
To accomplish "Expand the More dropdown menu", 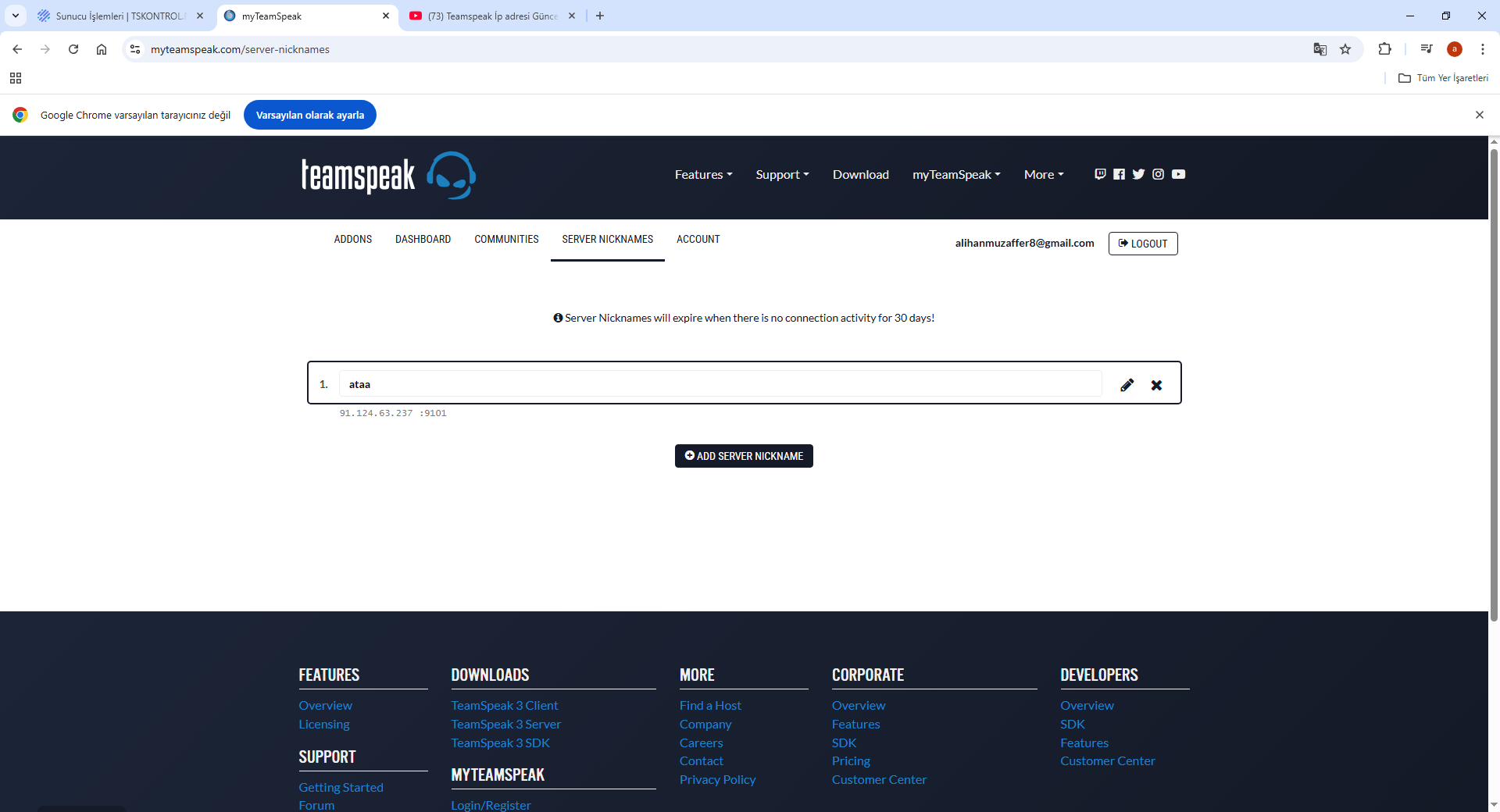I will point(1045,175).
